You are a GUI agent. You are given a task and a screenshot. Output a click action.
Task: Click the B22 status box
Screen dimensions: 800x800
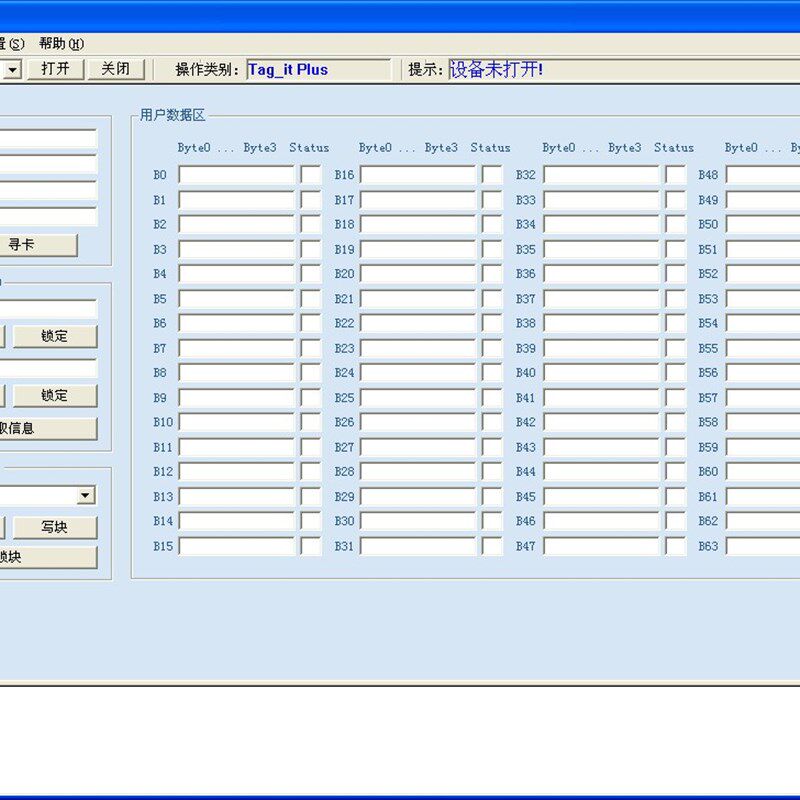[492, 323]
